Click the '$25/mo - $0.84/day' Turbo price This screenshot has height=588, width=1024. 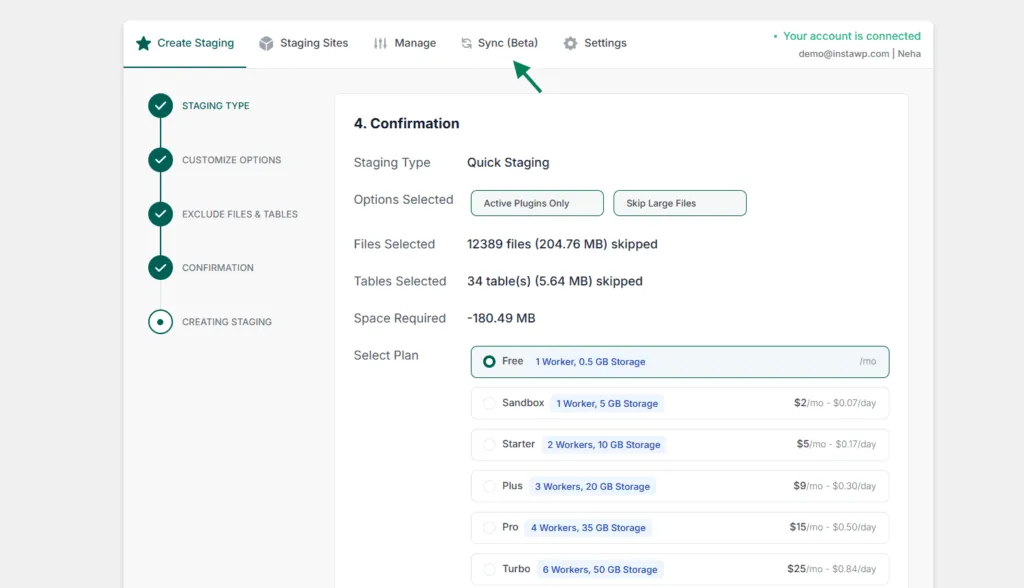(831, 569)
